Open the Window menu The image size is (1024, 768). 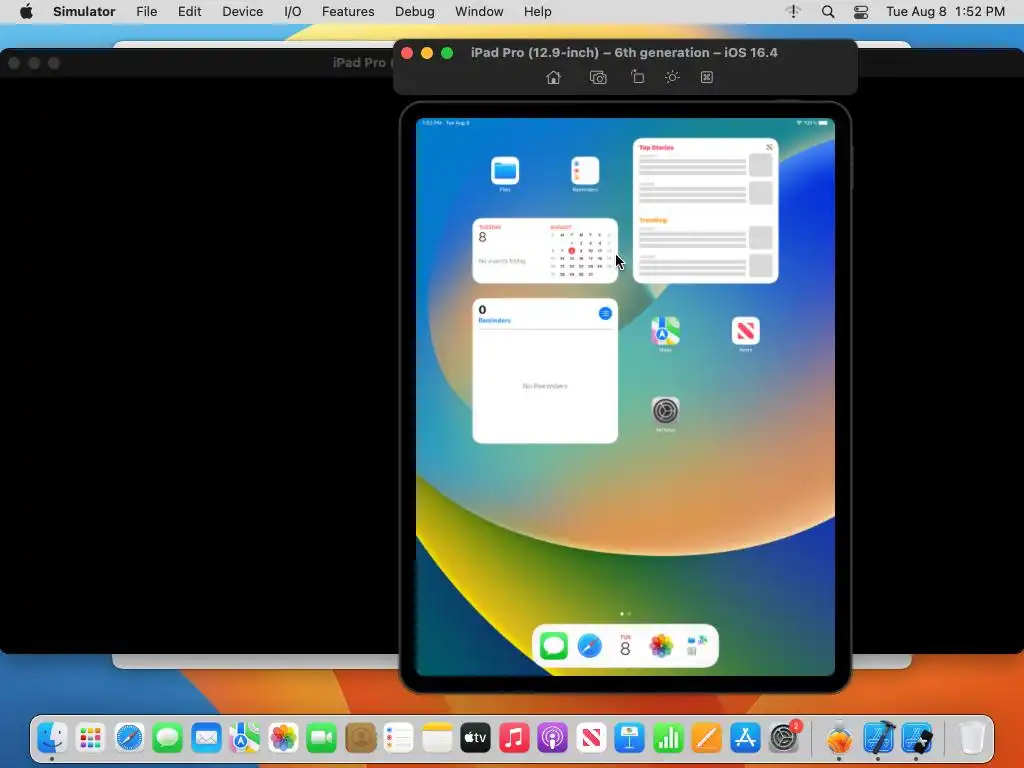[479, 12]
